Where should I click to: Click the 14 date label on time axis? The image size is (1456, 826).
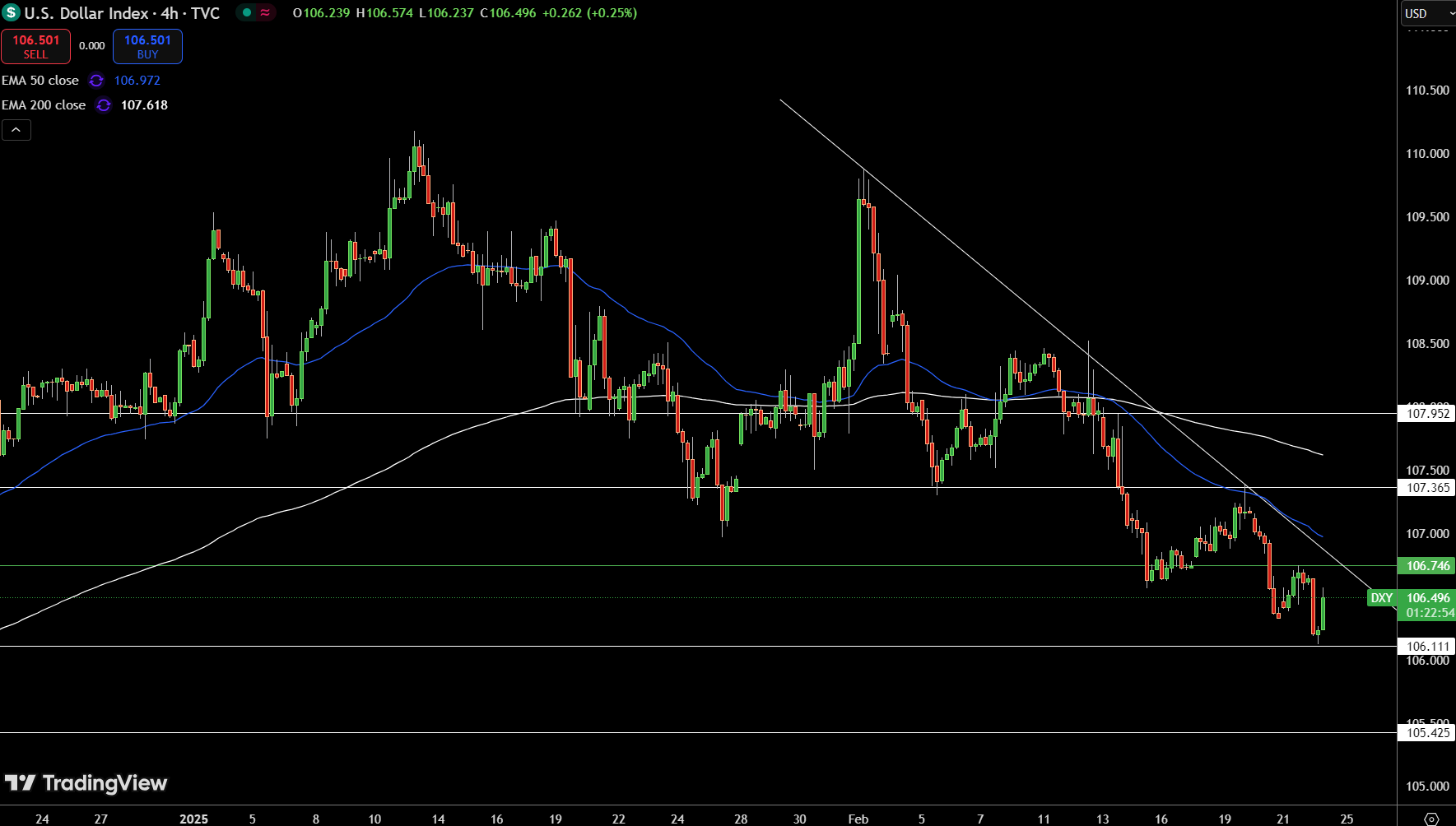(439, 819)
